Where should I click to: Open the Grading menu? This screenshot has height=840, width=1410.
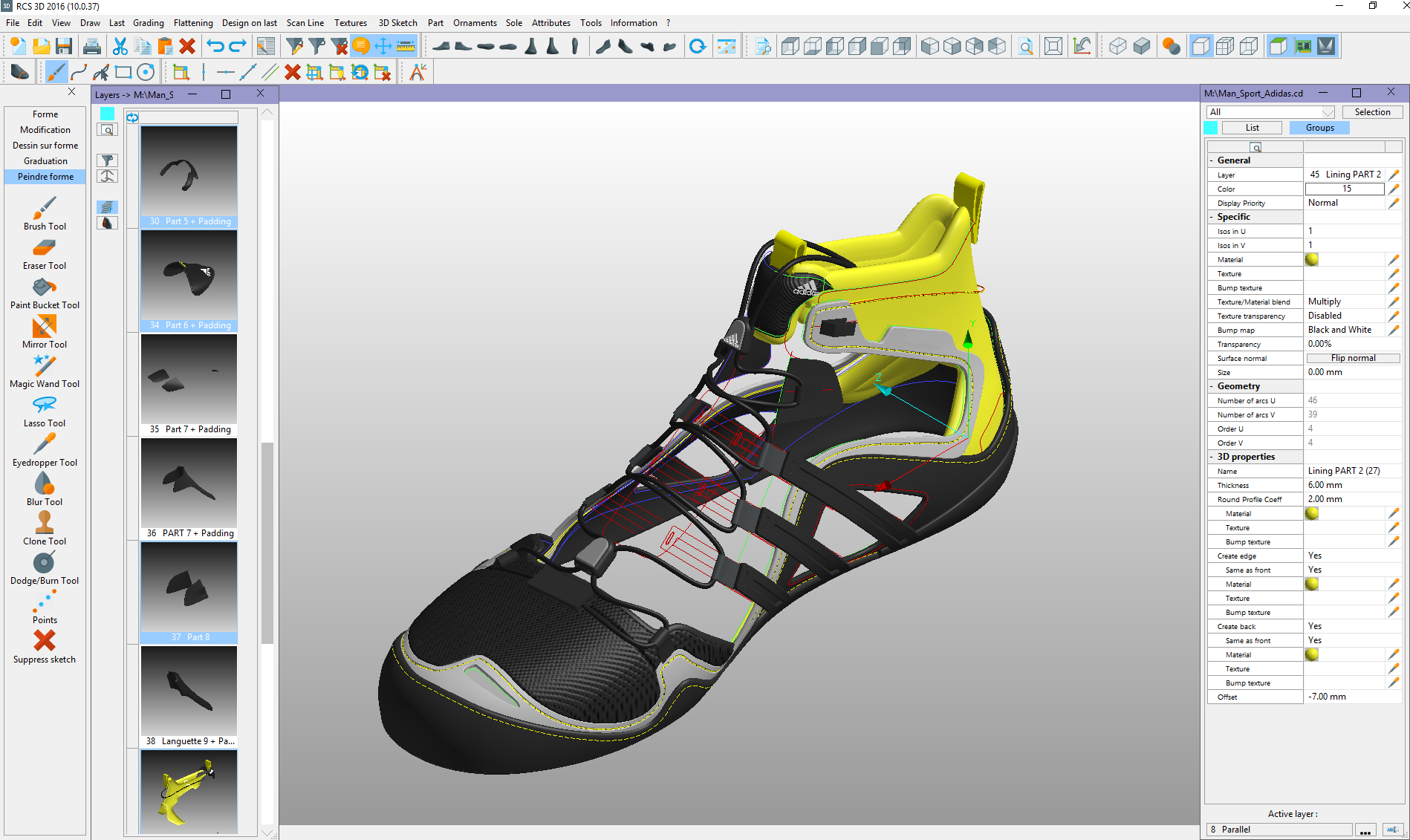pyautogui.click(x=149, y=23)
